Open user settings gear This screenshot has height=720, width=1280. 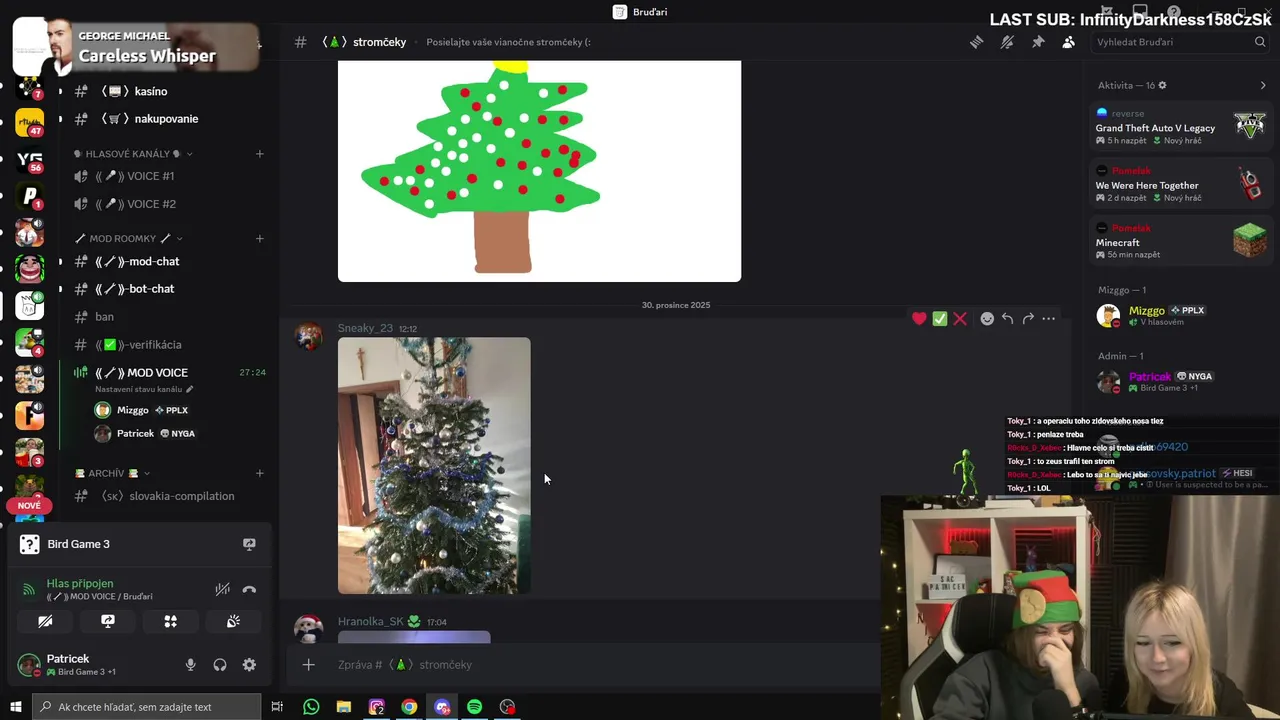249,665
